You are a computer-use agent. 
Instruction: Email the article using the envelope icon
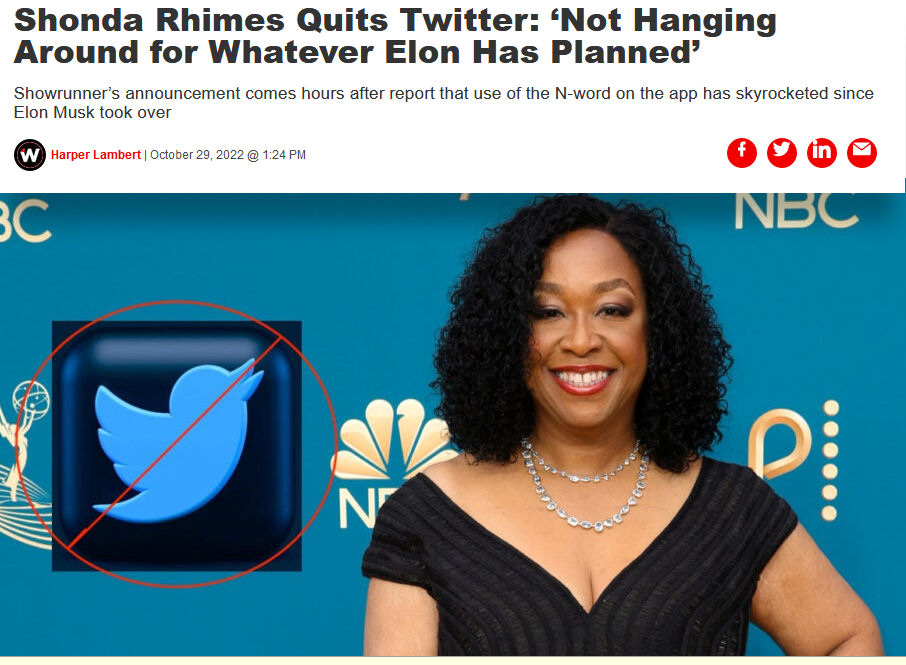click(862, 153)
